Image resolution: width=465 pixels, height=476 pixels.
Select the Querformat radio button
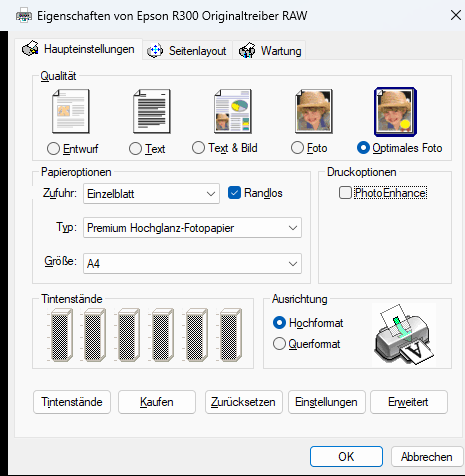tap(279, 344)
